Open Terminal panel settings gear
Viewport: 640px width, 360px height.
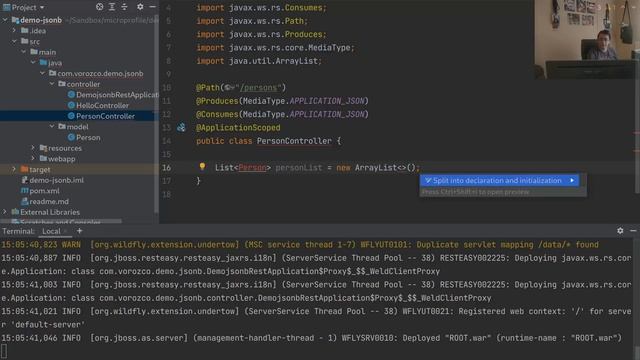[620, 231]
